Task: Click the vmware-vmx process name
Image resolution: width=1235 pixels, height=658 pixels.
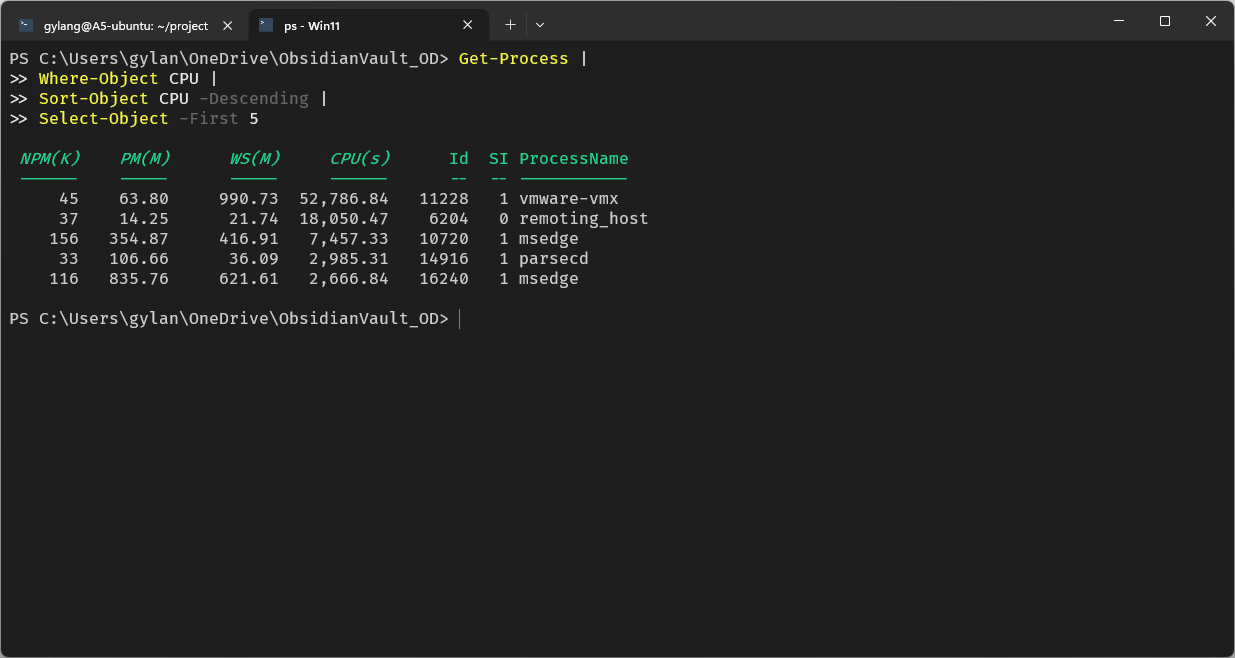Action: coord(568,198)
